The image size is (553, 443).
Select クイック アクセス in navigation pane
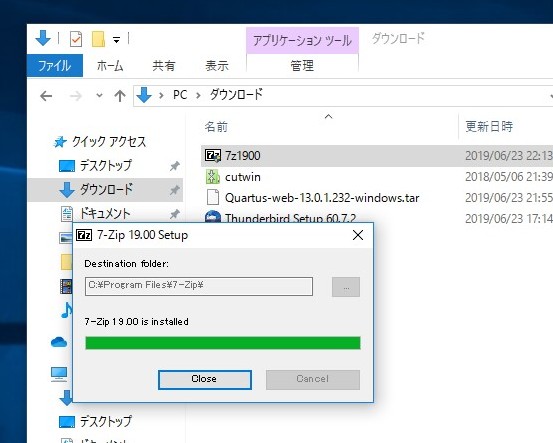(x=109, y=142)
